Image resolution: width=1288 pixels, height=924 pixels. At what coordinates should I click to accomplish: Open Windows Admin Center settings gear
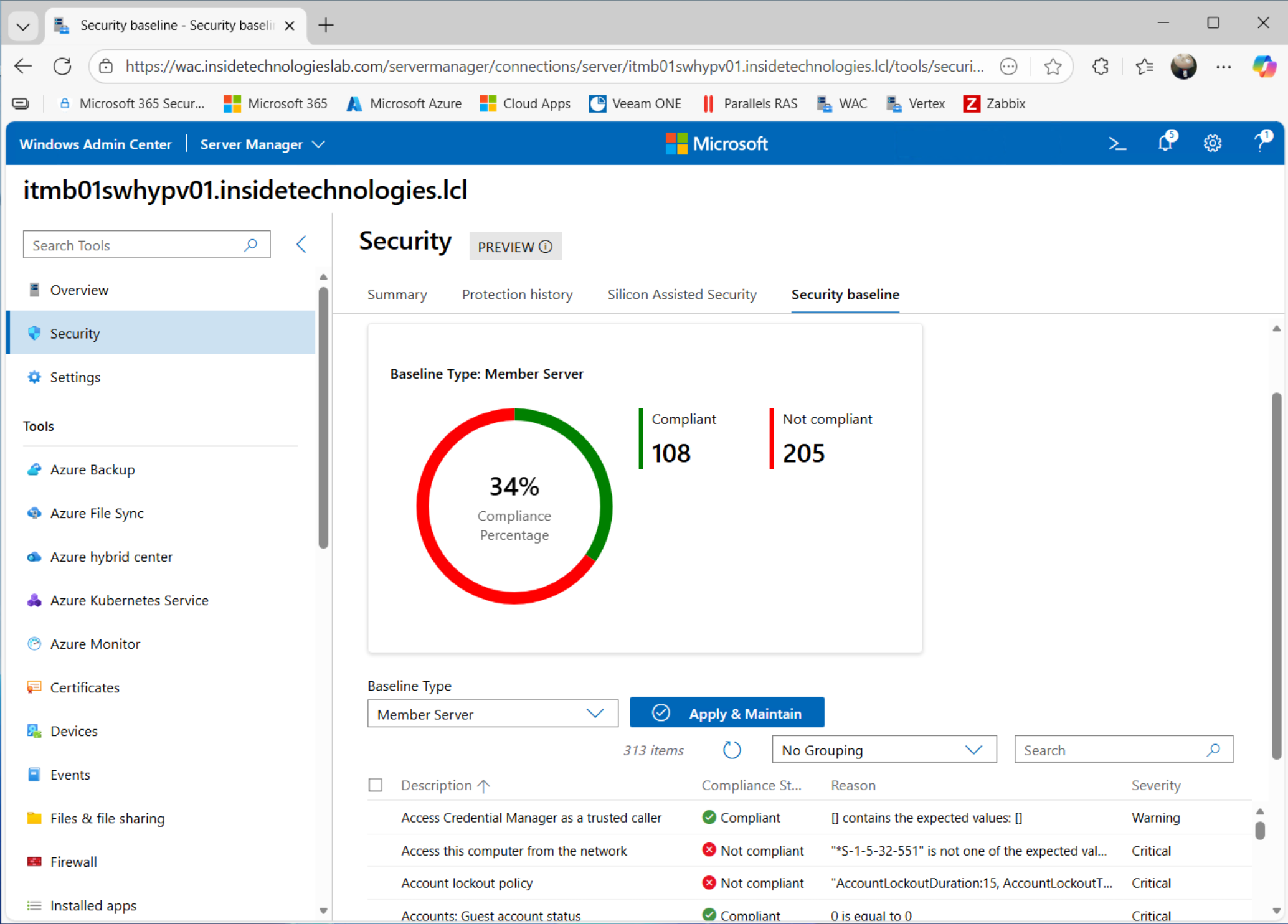(1212, 144)
